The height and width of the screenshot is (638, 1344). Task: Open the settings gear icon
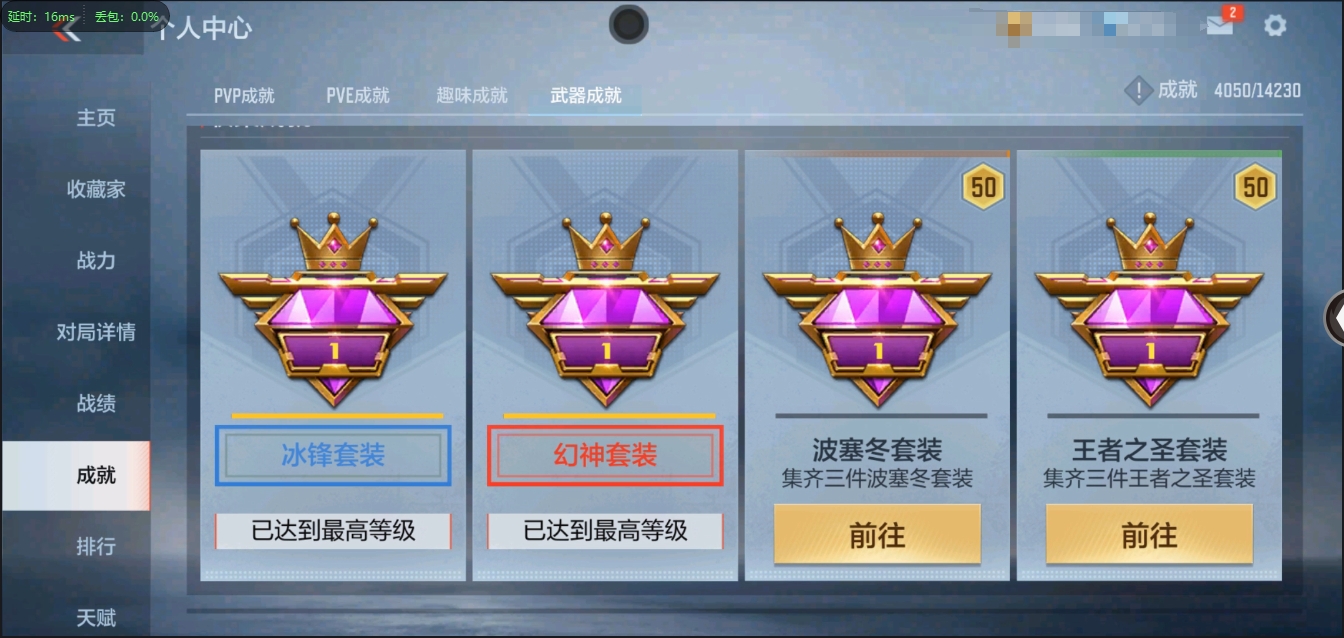pyautogui.click(x=1275, y=25)
